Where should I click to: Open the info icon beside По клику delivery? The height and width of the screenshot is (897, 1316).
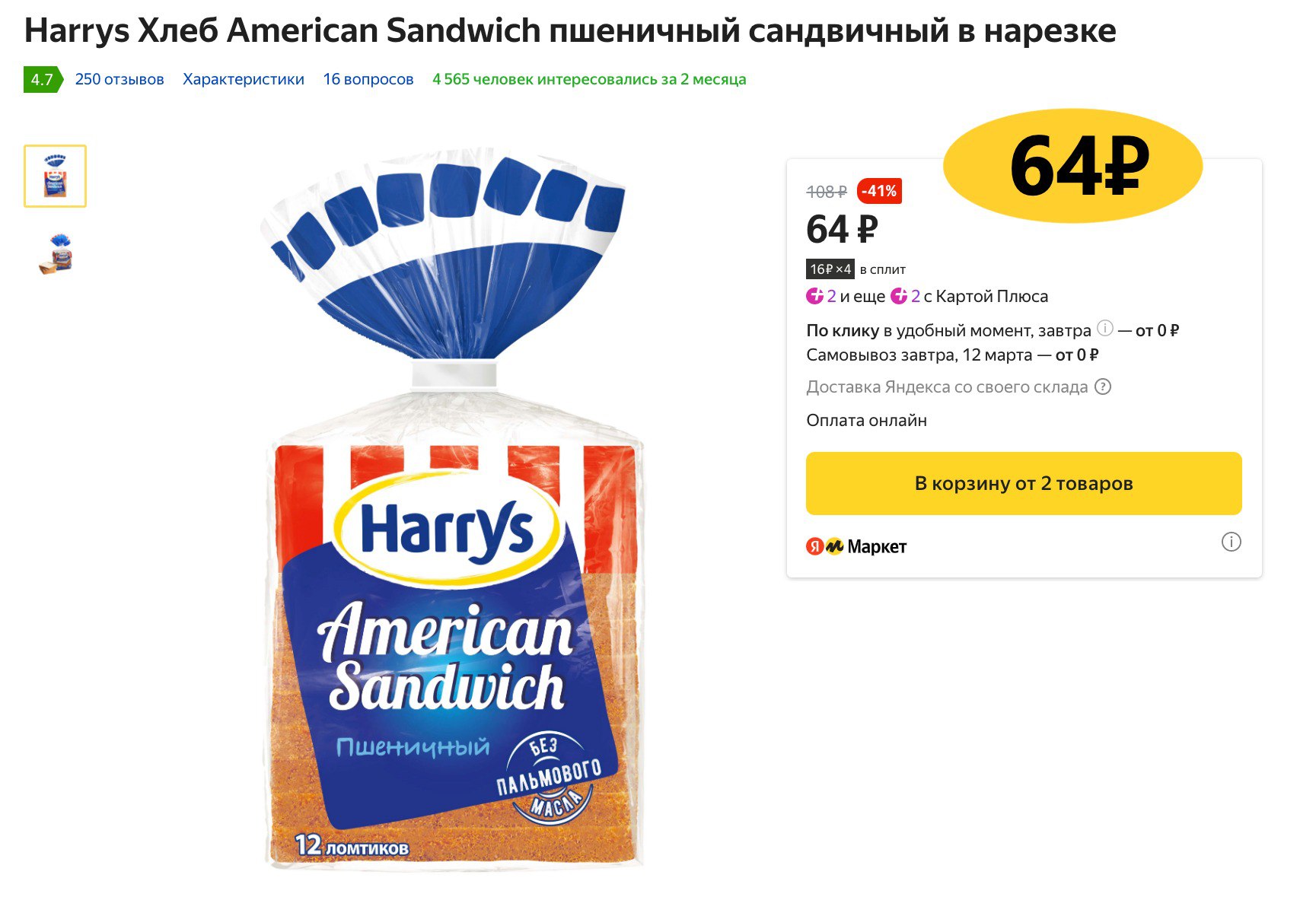1105,329
